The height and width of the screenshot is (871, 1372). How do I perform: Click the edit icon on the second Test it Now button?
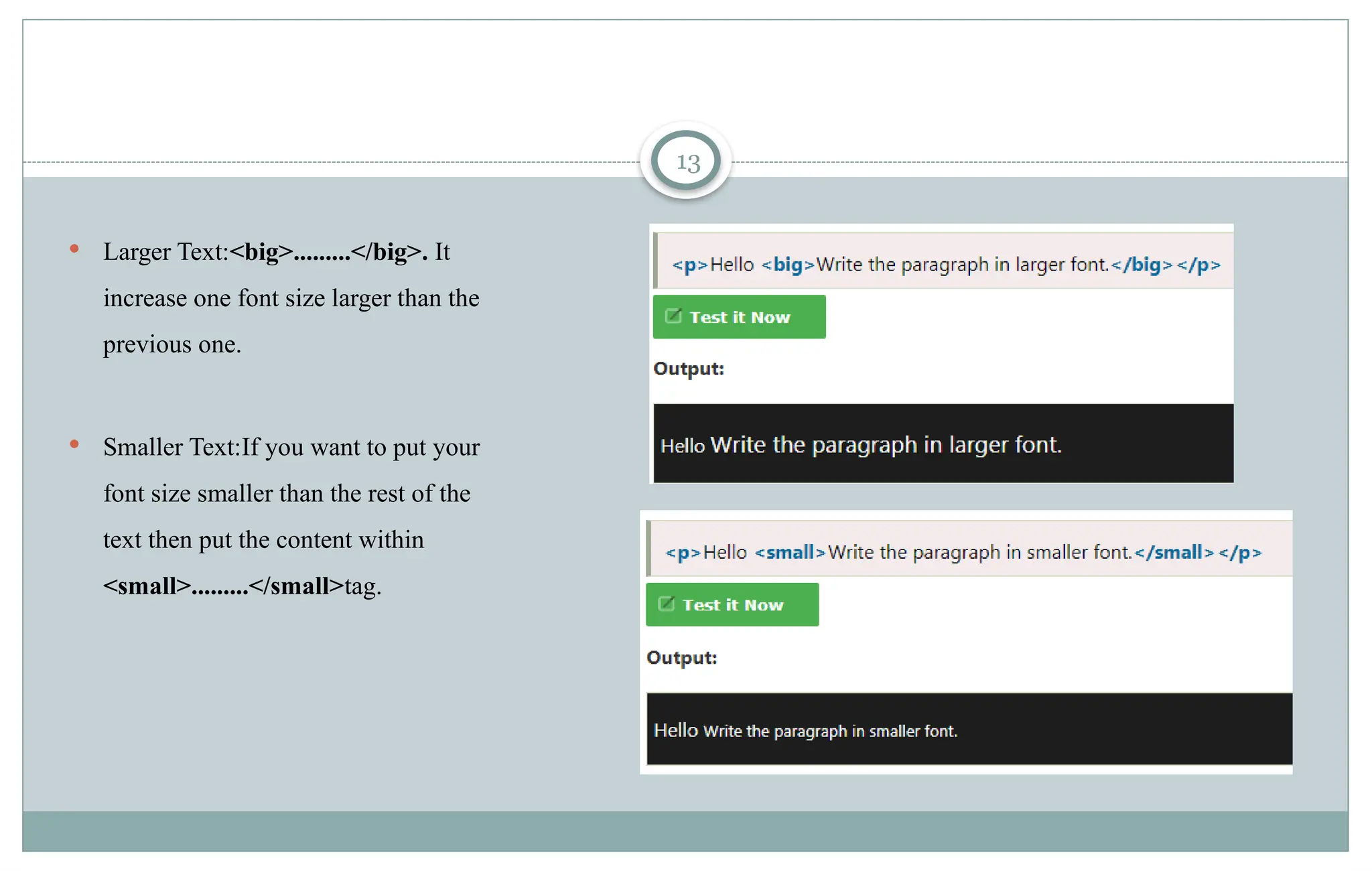click(666, 604)
